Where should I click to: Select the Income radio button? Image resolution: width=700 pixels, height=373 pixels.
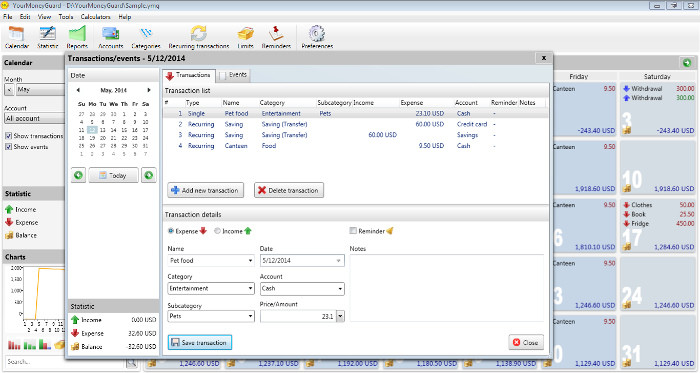click(x=217, y=231)
